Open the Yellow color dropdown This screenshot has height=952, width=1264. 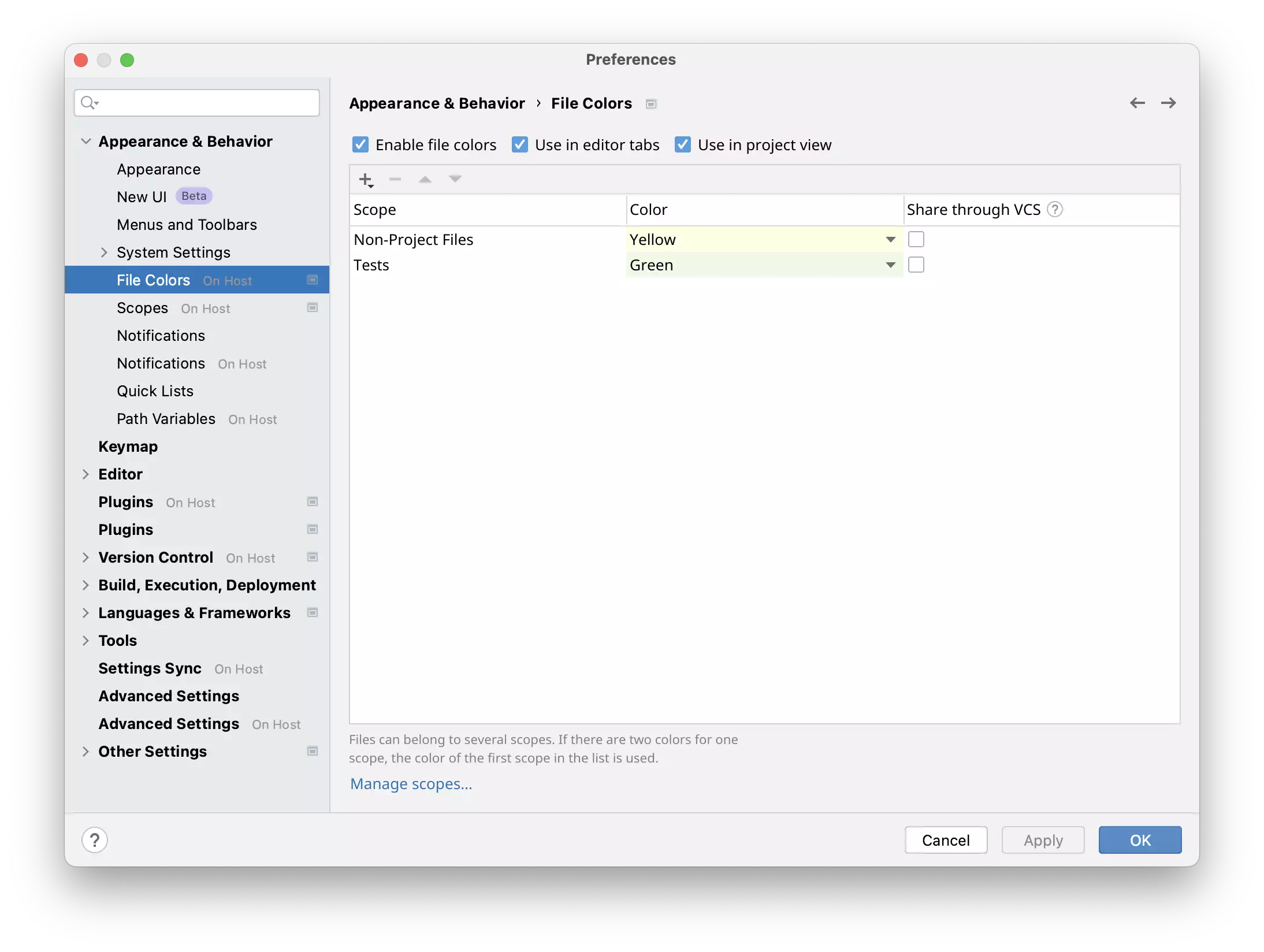click(x=891, y=240)
